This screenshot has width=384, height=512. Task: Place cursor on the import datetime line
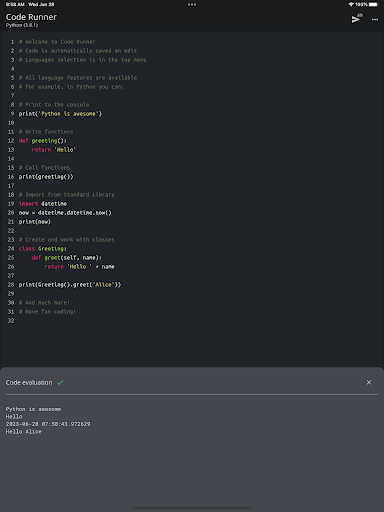[x=43, y=204]
